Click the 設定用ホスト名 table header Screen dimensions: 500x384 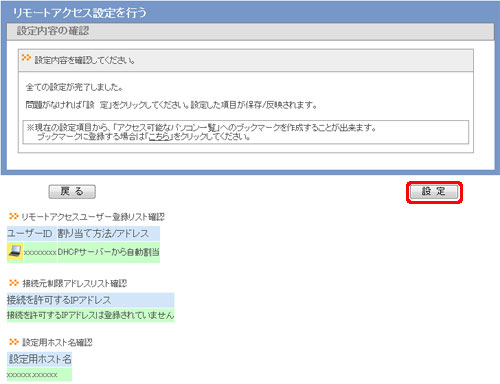click(x=39, y=359)
